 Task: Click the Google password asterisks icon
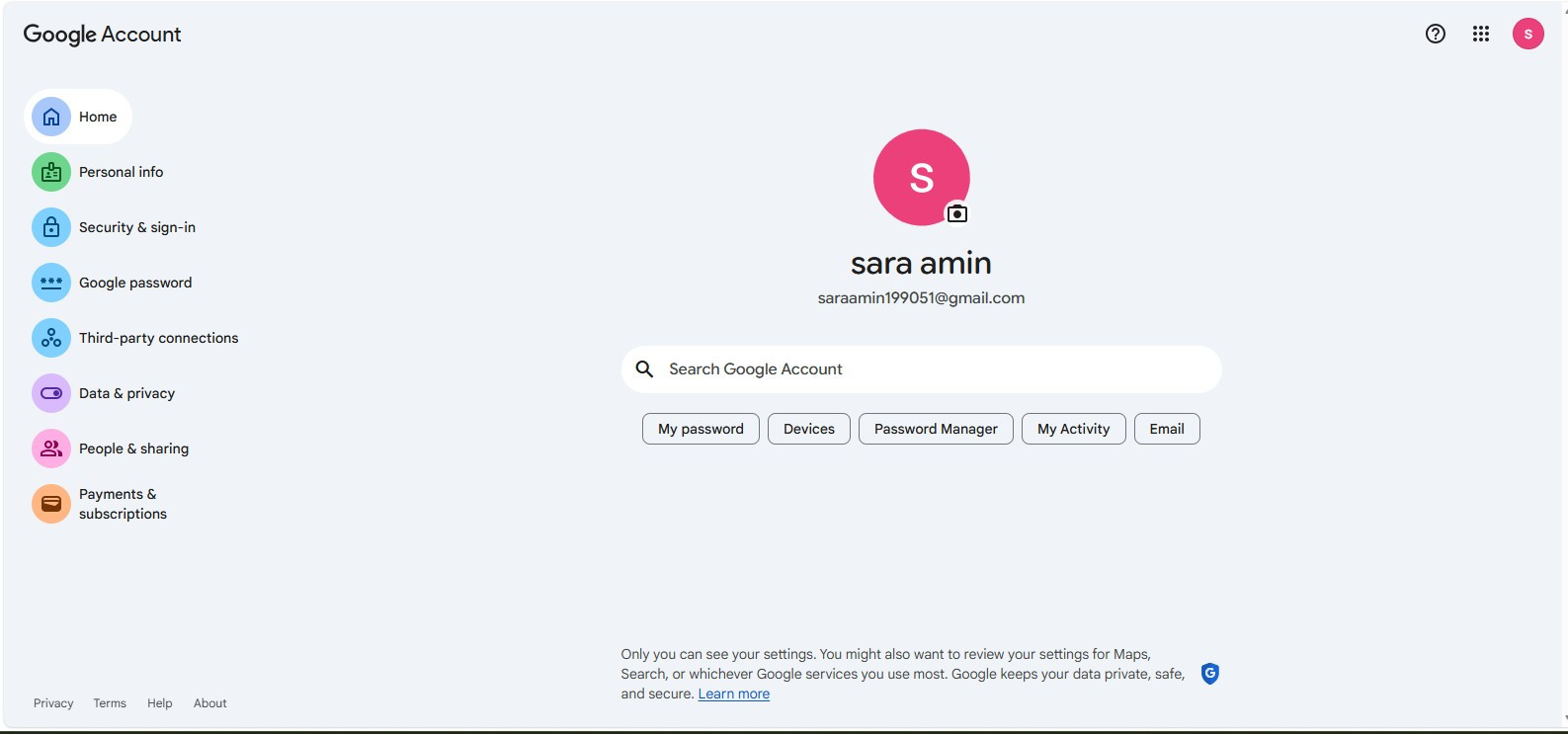(51, 283)
